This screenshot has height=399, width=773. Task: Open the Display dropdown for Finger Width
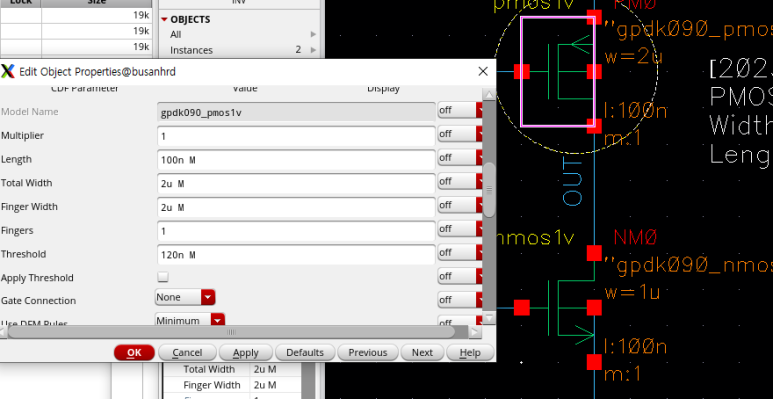point(460,205)
